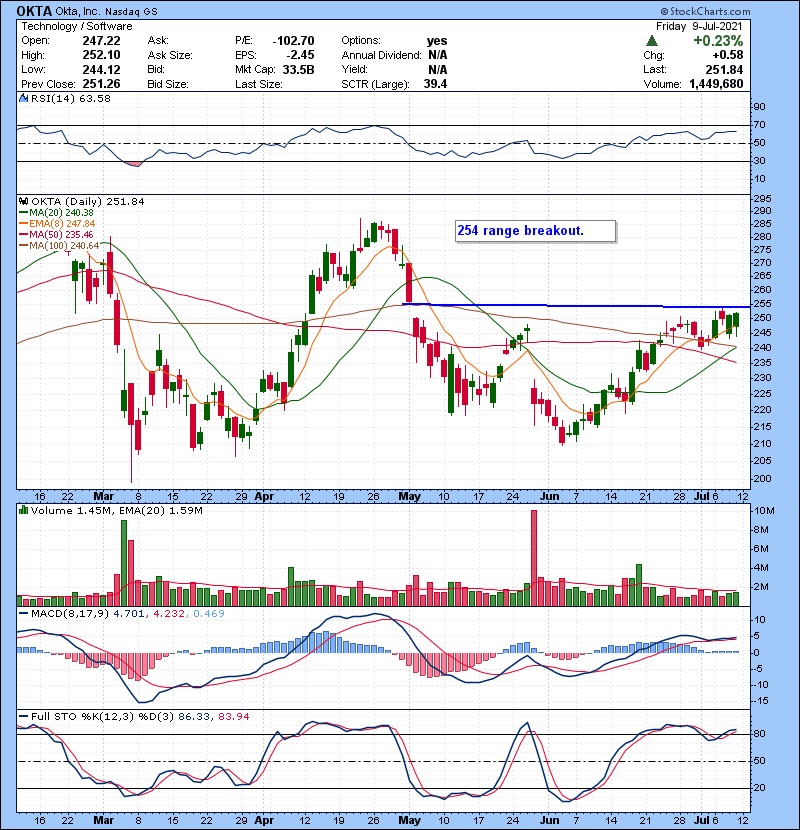
Task: Click the green up-triangle change indicator
Action: point(652,41)
